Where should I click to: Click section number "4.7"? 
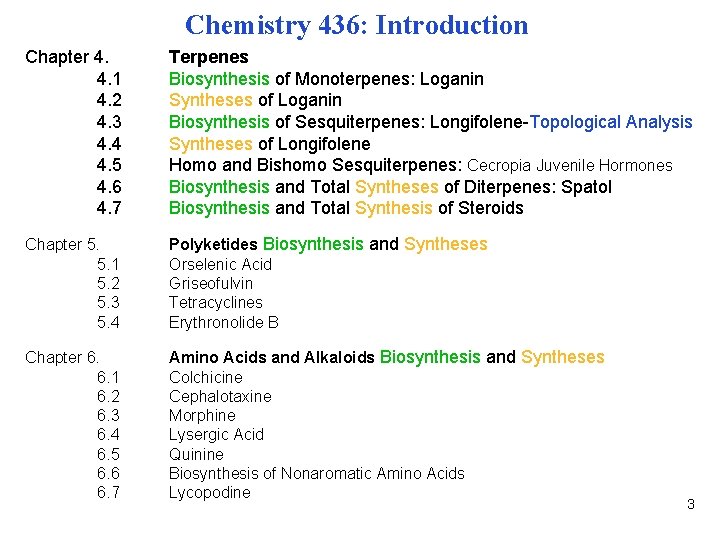(x=109, y=208)
